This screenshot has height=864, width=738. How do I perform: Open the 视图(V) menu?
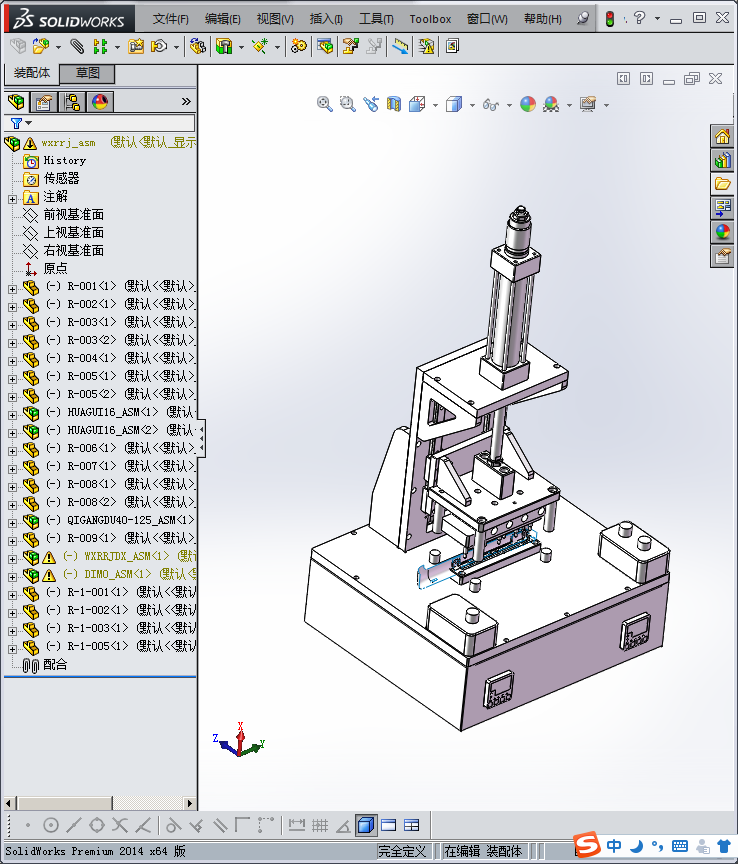275,19
